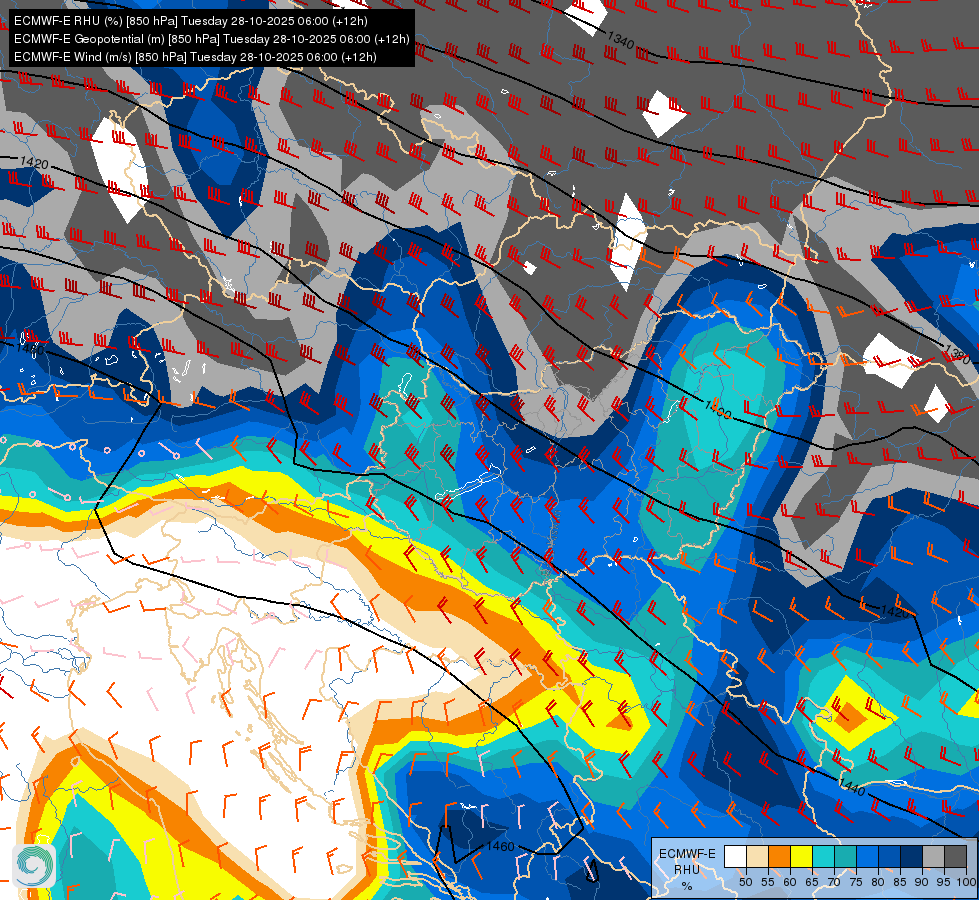Image resolution: width=979 pixels, height=900 pixels.
Task: Click the legend tick value '50'
Action: point(745,882)
